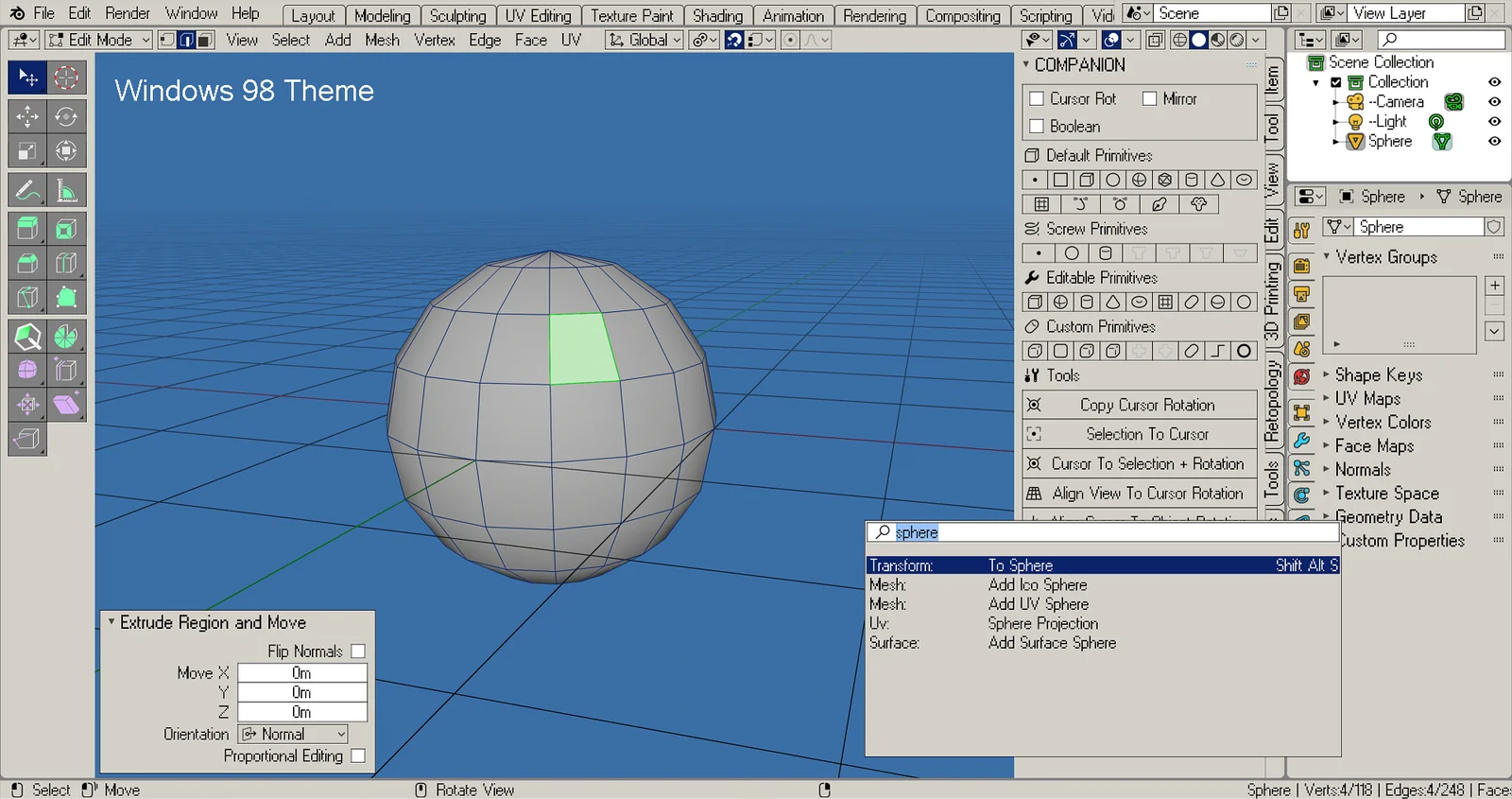Click the Selection To Cursor button
1512x799 pixels.
(x=1146, y=434)
